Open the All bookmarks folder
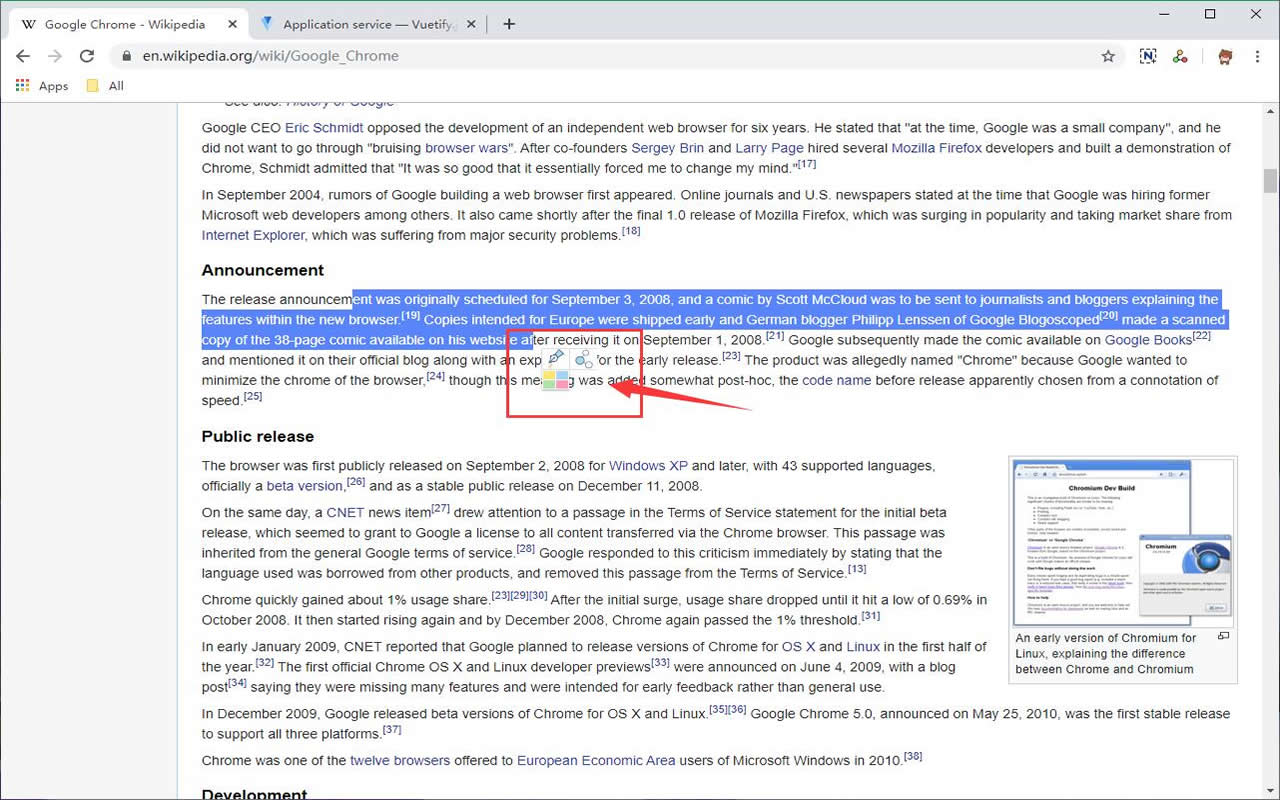1280x800 pixels. pos(105,86)
